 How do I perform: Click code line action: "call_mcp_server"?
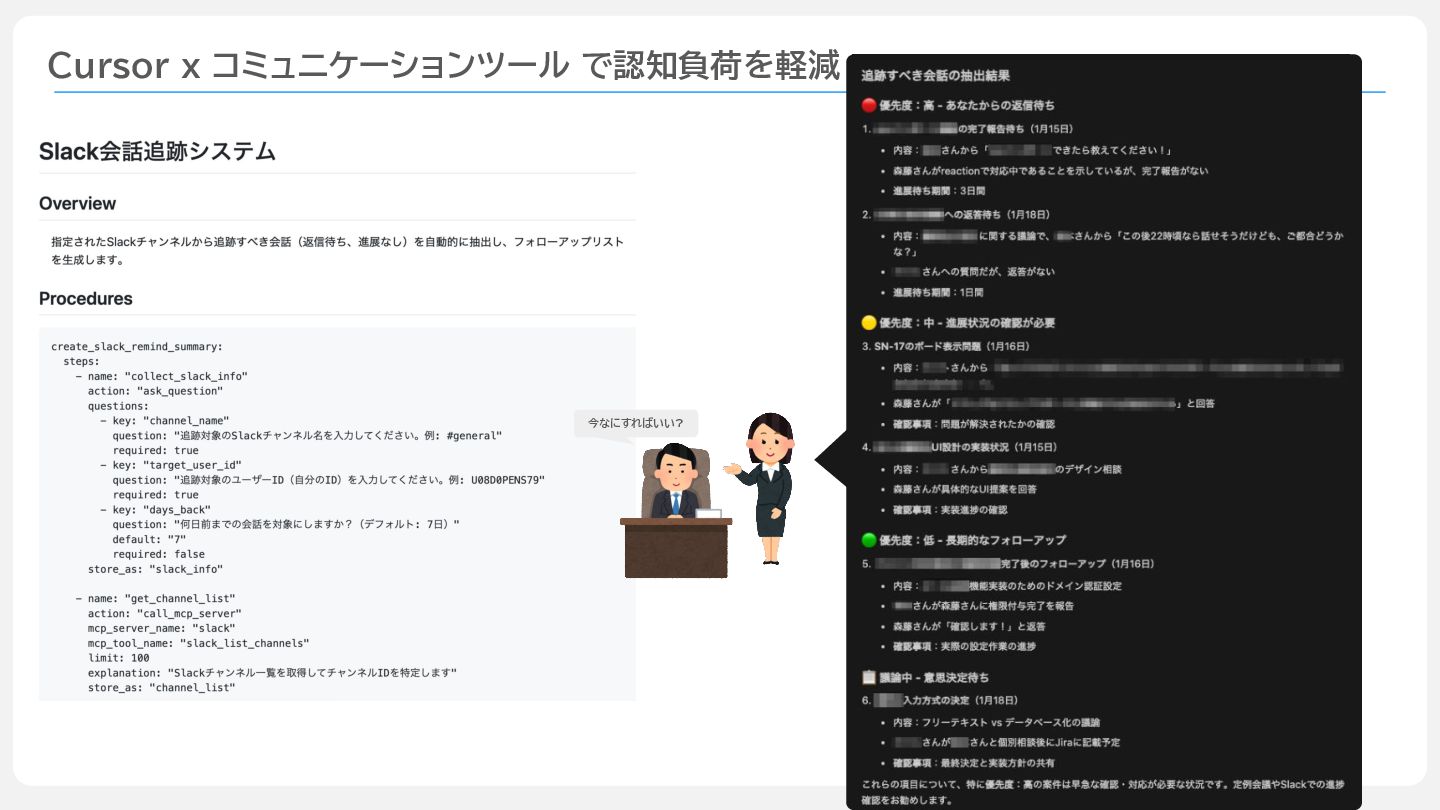[x=164, y=613]
